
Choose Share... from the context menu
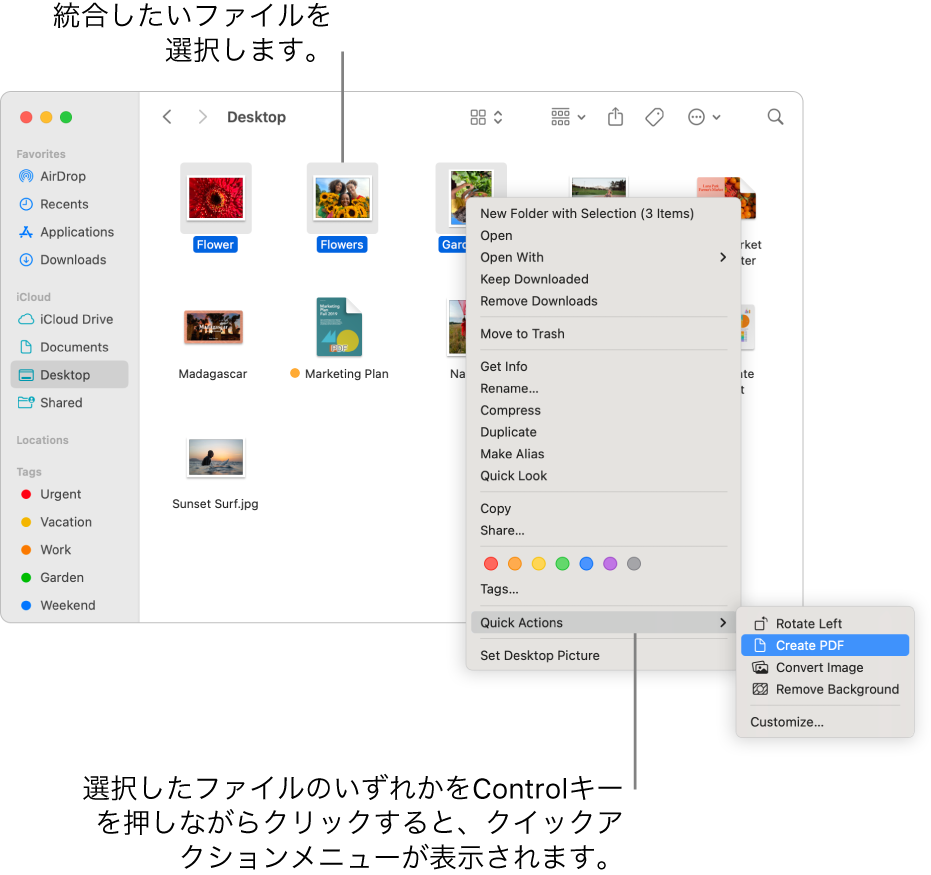(603, 531)
